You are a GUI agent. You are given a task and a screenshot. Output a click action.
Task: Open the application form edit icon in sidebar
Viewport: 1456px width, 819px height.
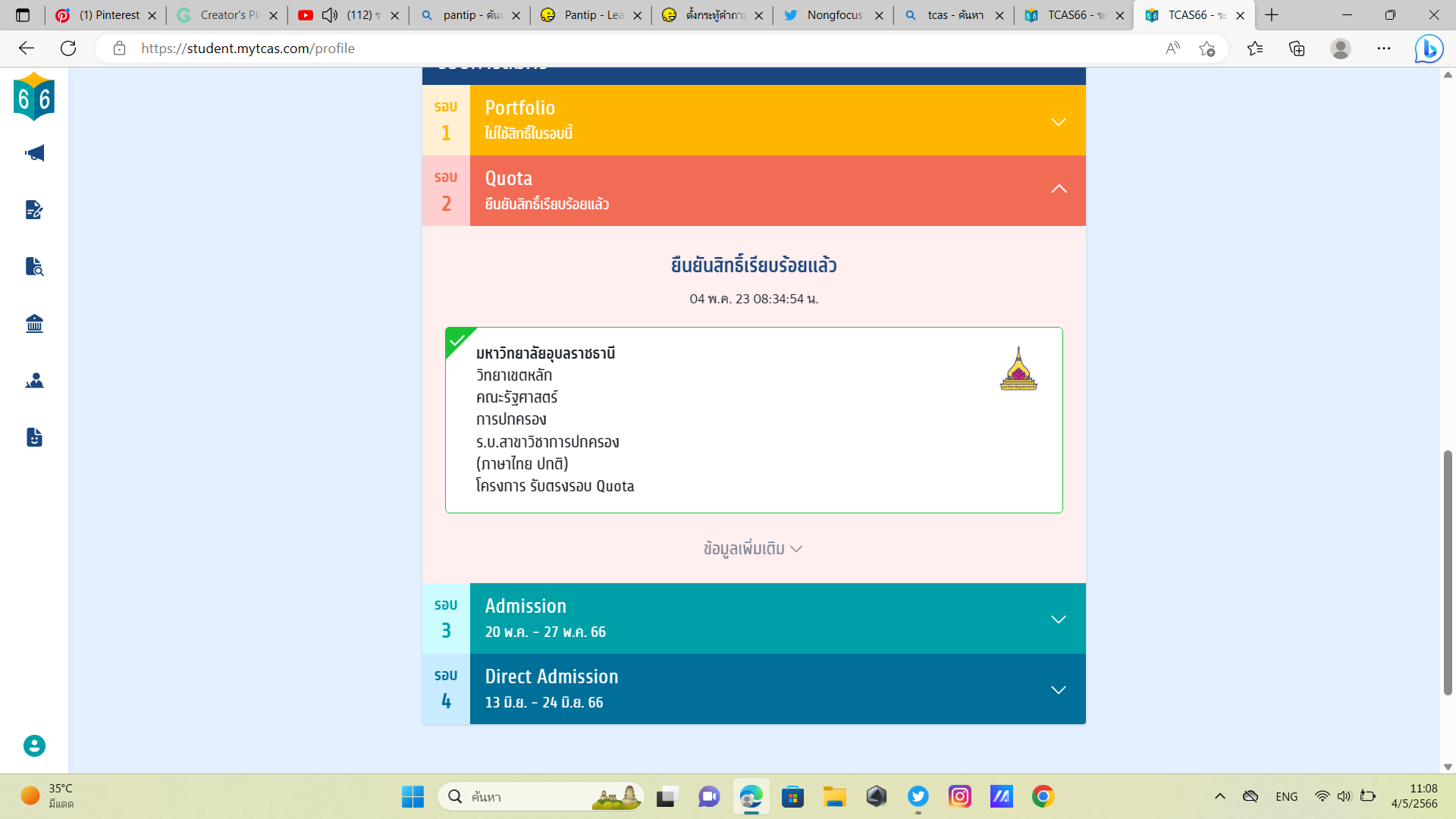pos(34,209)
